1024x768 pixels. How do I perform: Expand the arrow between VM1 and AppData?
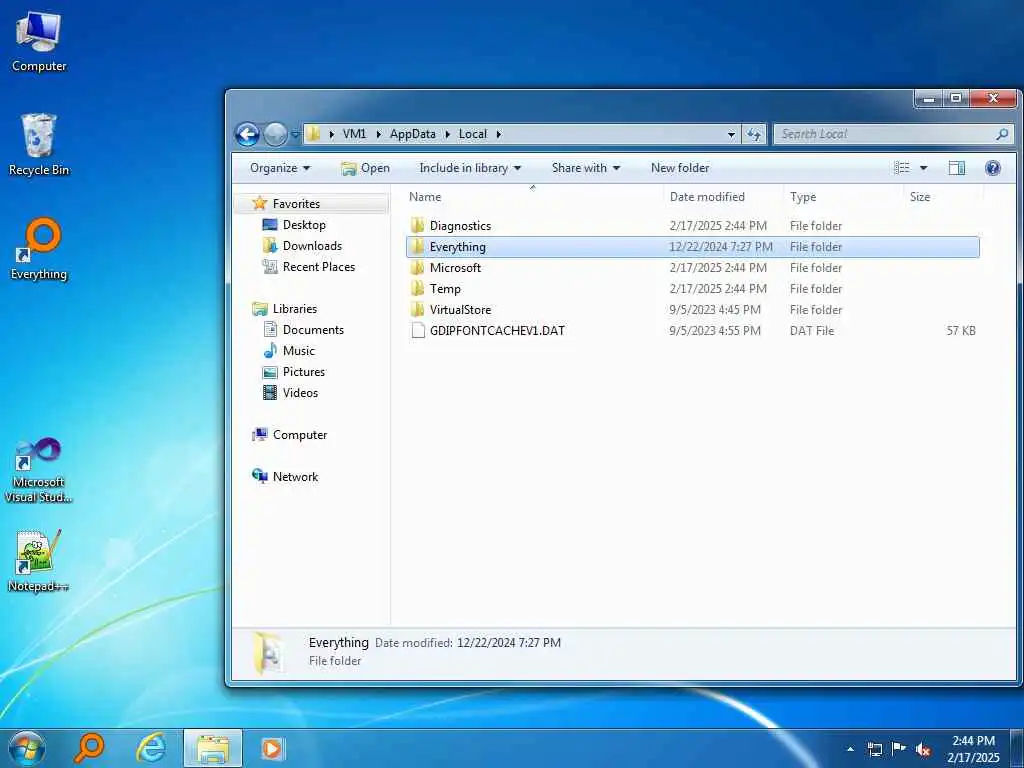click(378, 134)
